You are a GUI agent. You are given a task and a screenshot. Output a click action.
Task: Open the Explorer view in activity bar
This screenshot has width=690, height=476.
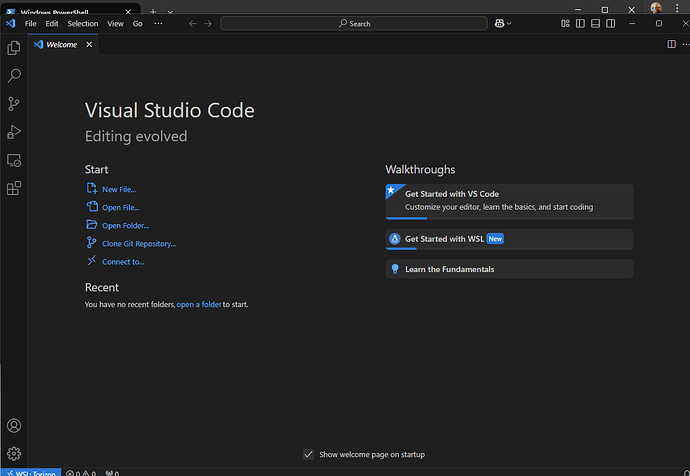coord(14,47)
